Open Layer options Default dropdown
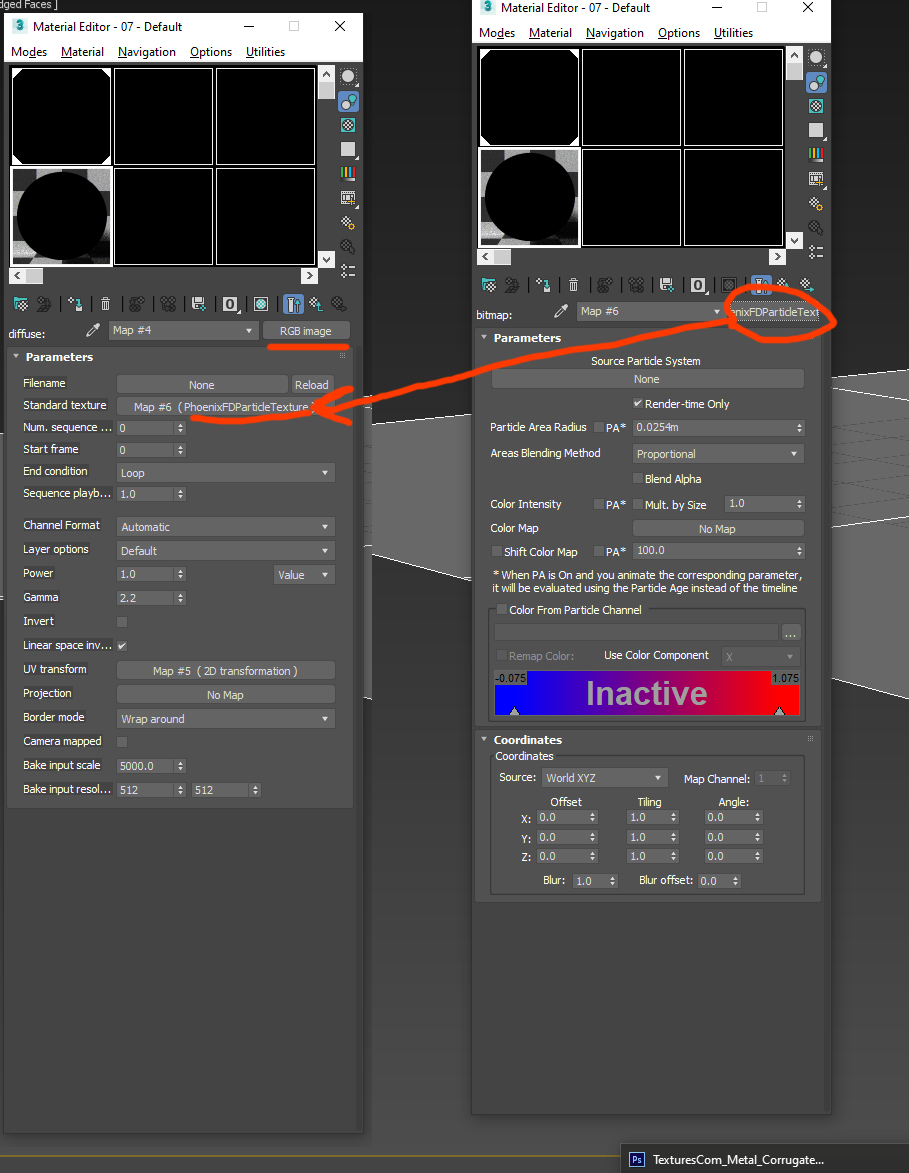The image size is (909, 1173). click(x=225, y=551)
